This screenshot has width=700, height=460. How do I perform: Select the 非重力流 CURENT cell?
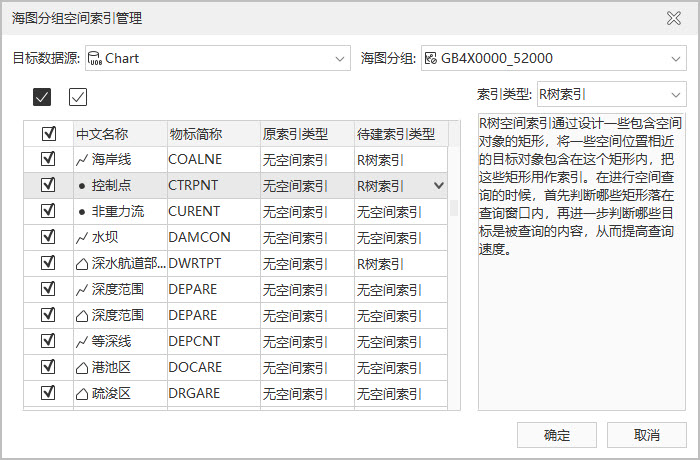(212, 211)
